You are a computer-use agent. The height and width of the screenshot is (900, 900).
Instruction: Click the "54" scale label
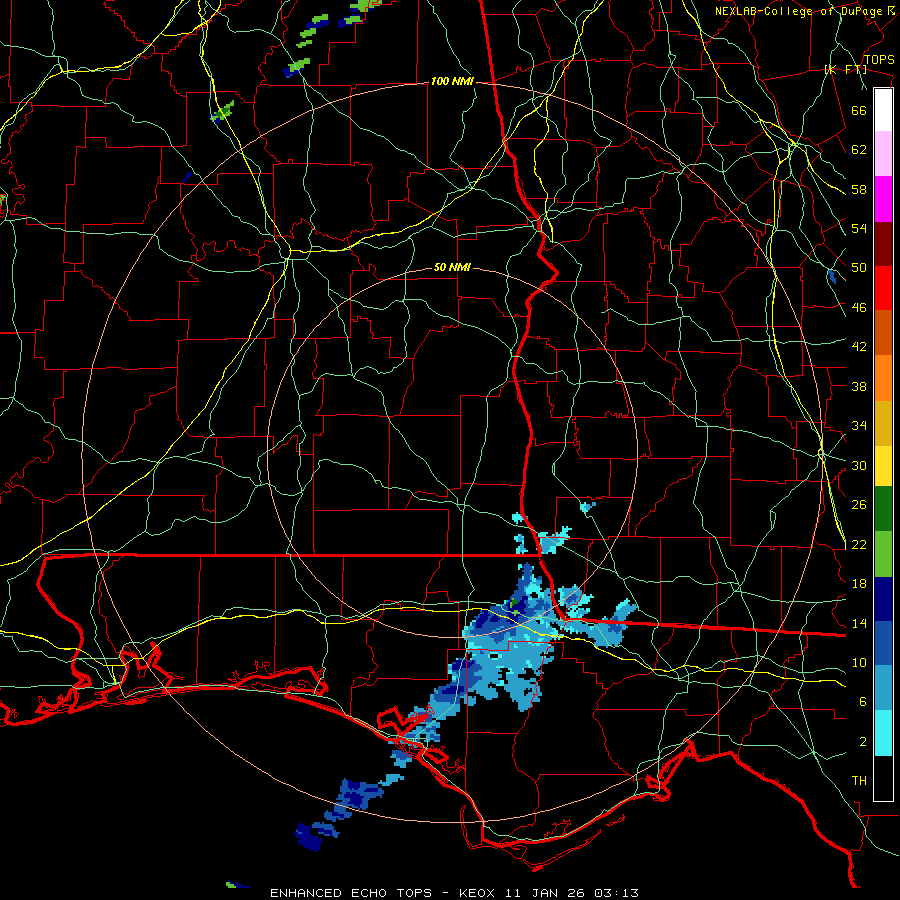pos(859,228)
